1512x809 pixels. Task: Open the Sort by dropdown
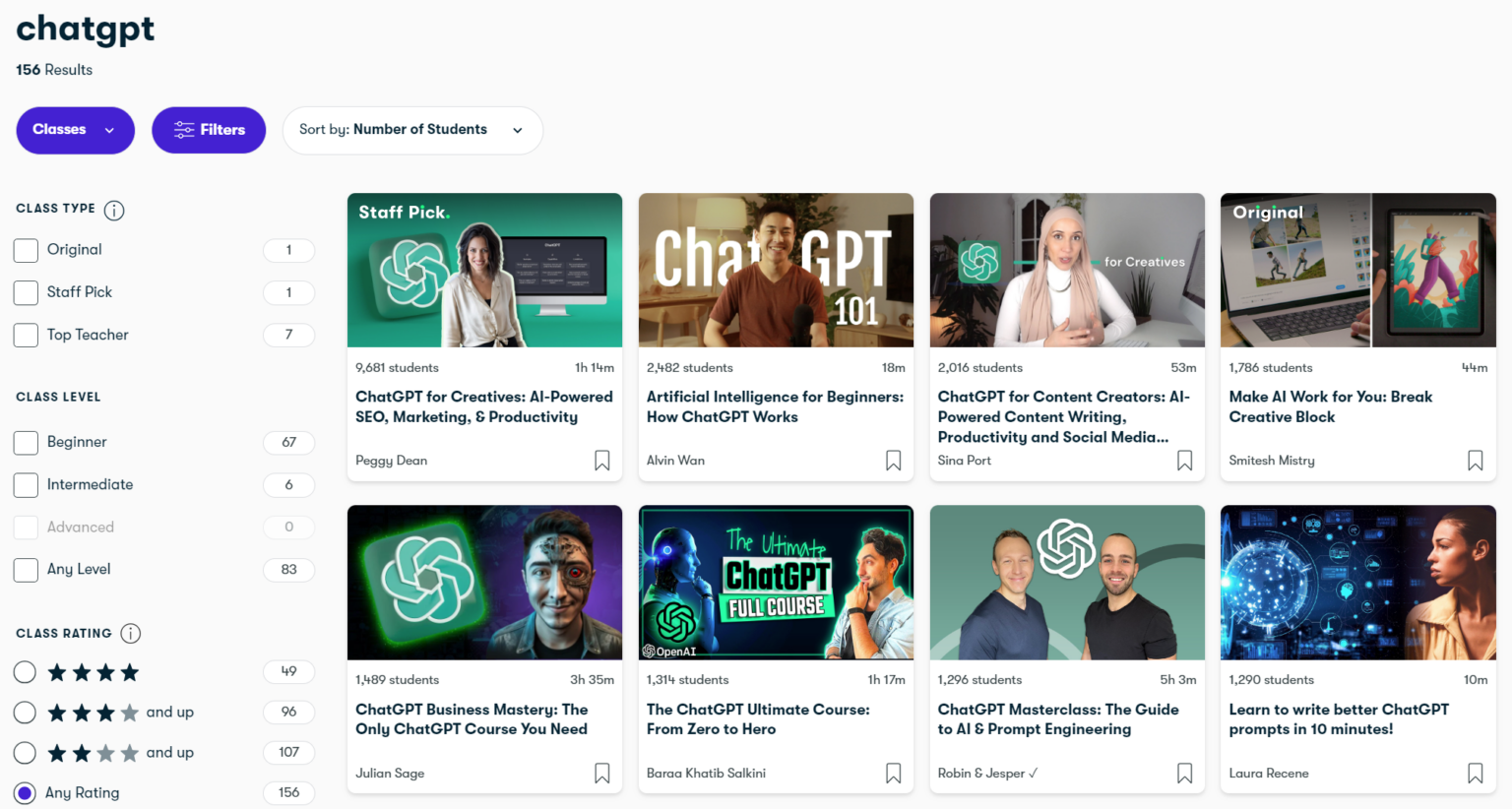(x=412, y=130)
